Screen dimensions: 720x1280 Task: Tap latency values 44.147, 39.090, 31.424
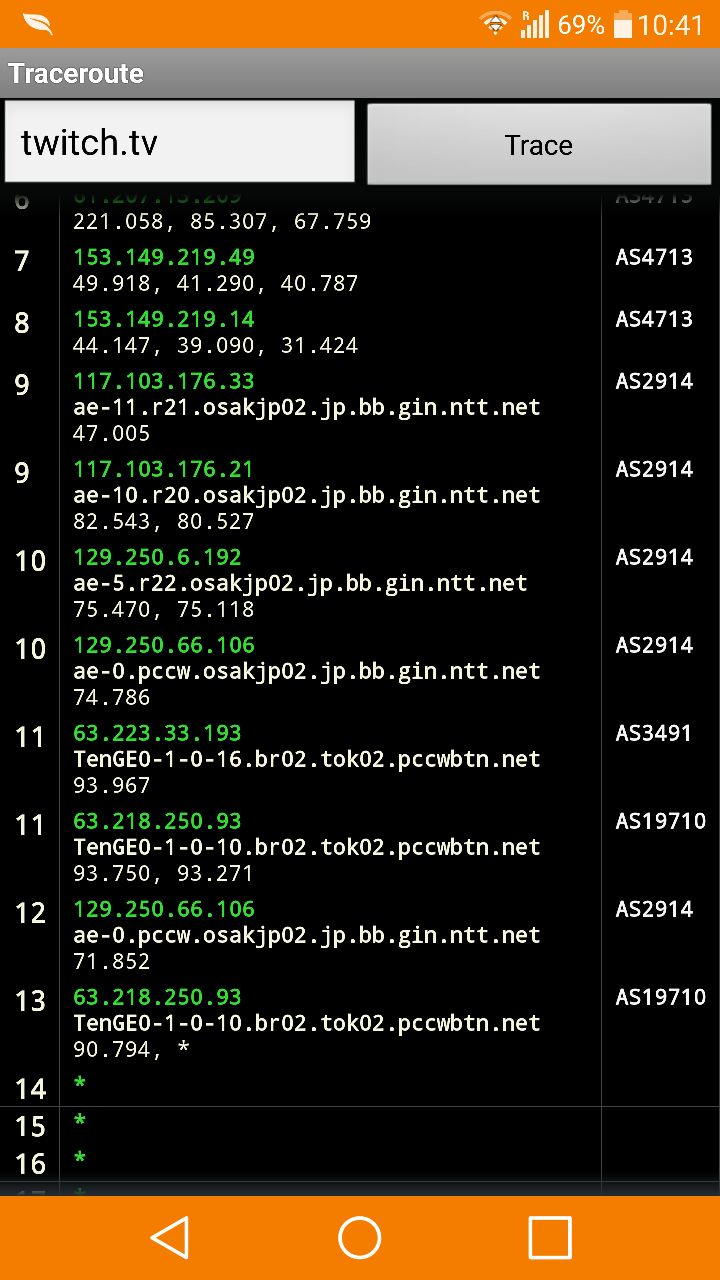tap(215, 346)
